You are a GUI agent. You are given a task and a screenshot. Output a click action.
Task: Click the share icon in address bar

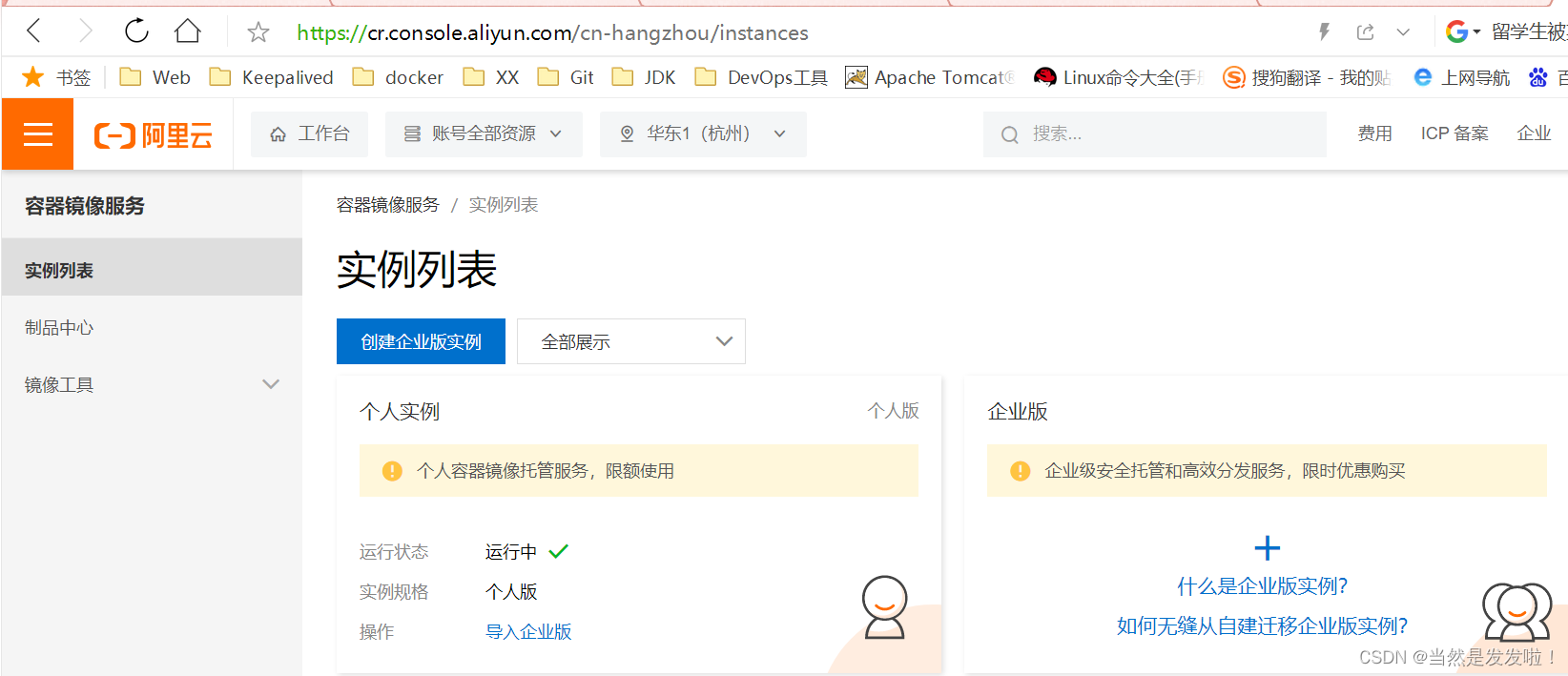click(1366, 31)
